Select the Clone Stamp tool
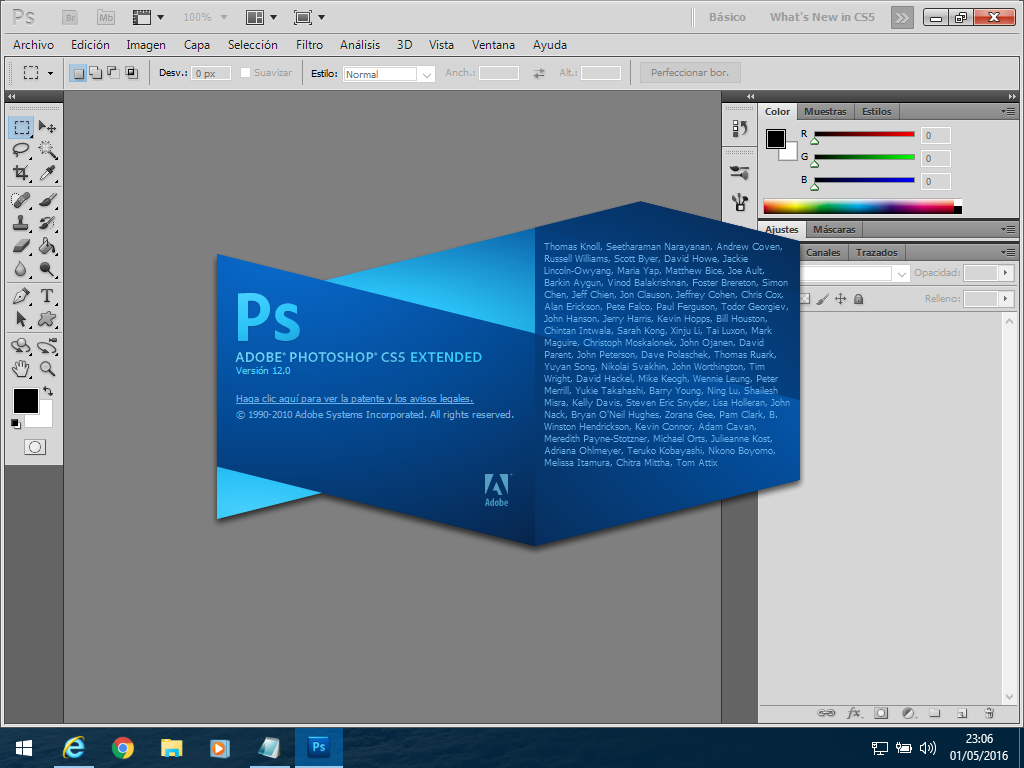This screenshot has width=1024, height=768. [21, 223]
